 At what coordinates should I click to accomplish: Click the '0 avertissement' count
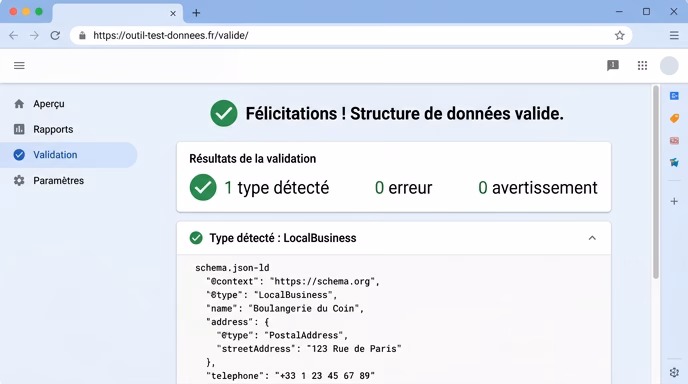[538, 188]
